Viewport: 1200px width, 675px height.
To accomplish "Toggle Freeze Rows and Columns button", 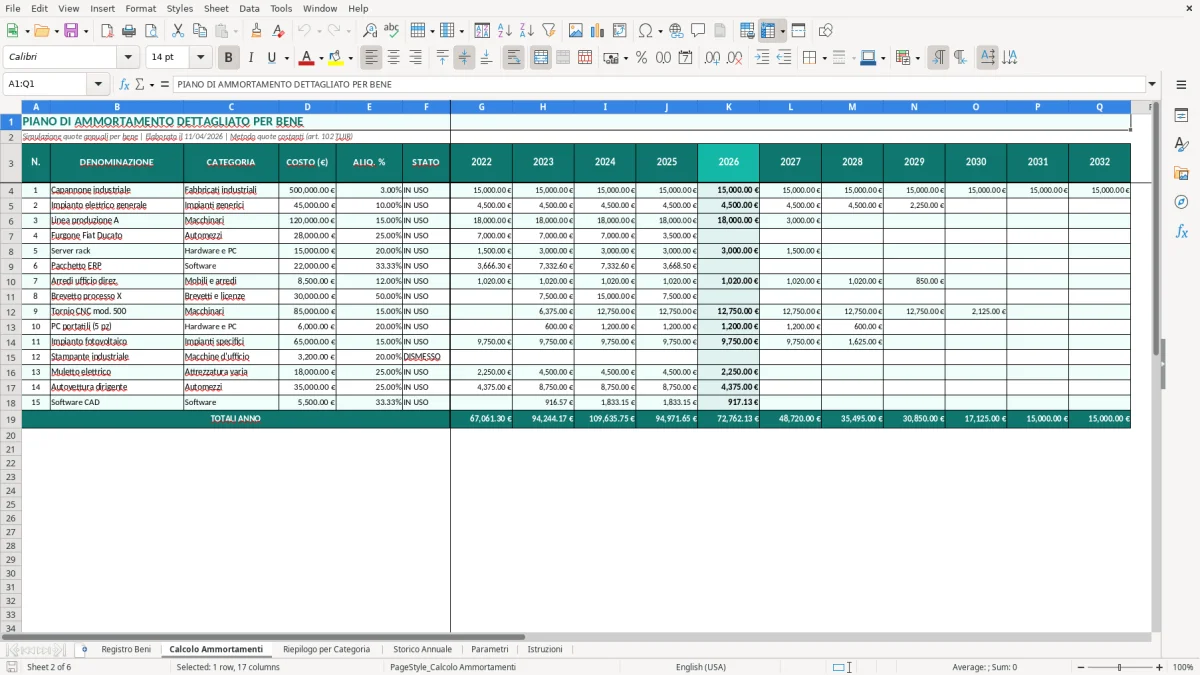I will (x=768, y=31).
